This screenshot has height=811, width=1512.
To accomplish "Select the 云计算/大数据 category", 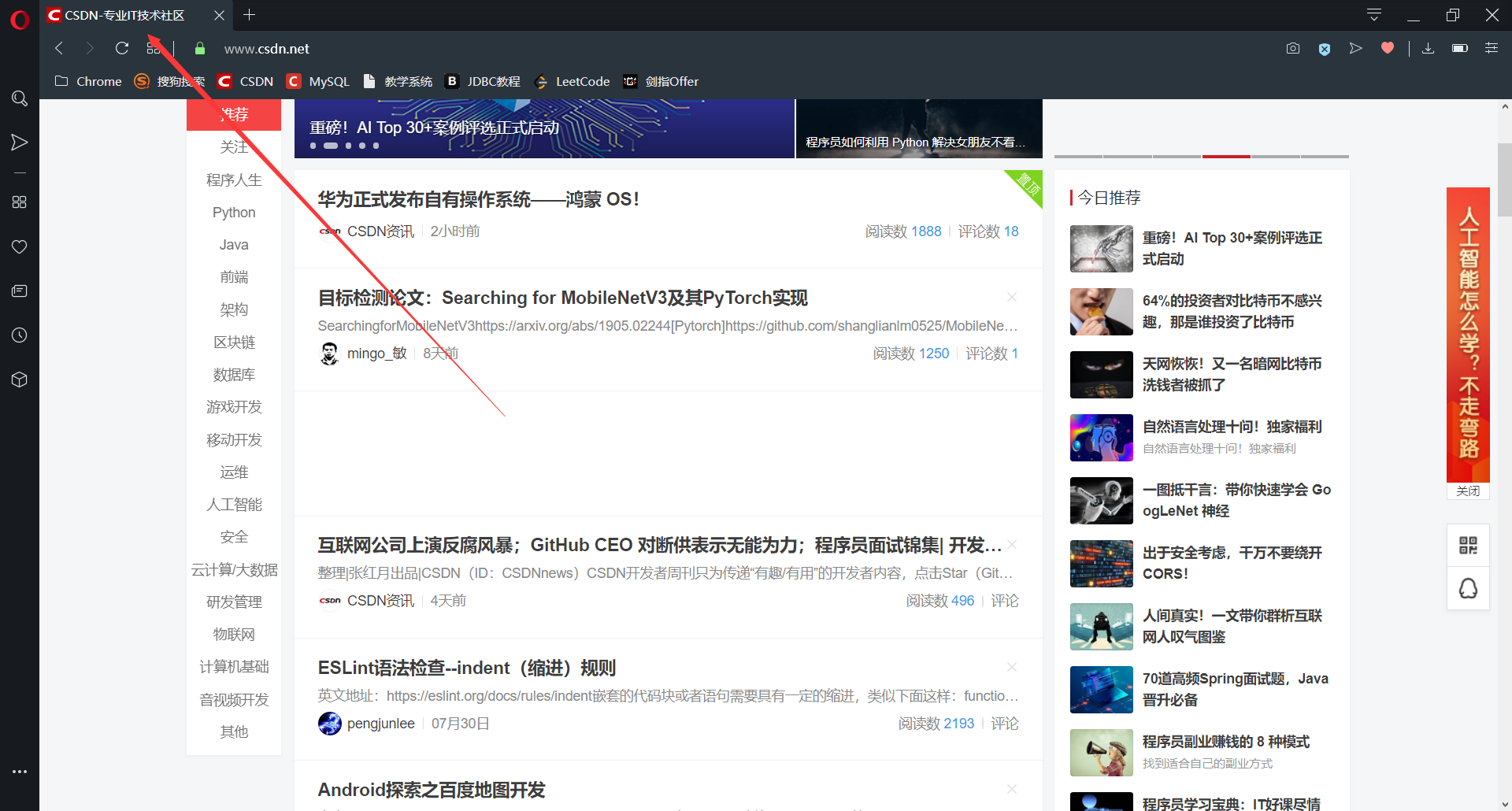I will pyautogui.click(x=234, y=569).
